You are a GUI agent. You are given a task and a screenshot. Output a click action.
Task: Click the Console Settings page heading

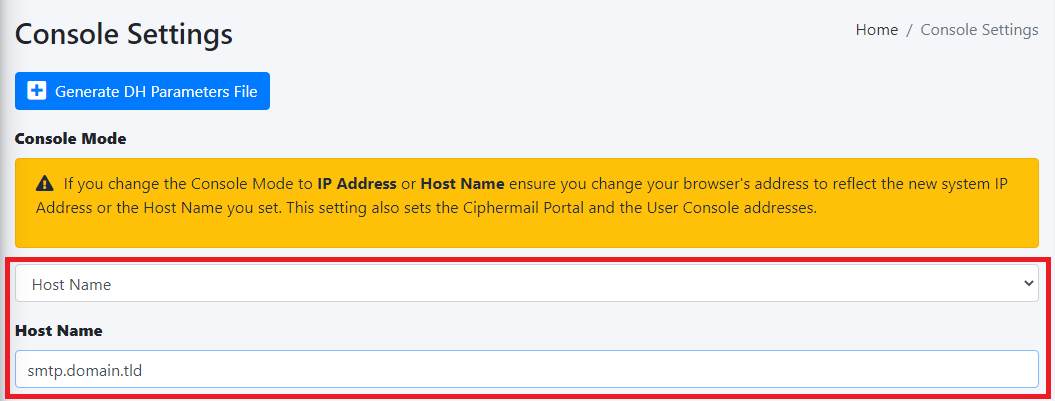124,34
